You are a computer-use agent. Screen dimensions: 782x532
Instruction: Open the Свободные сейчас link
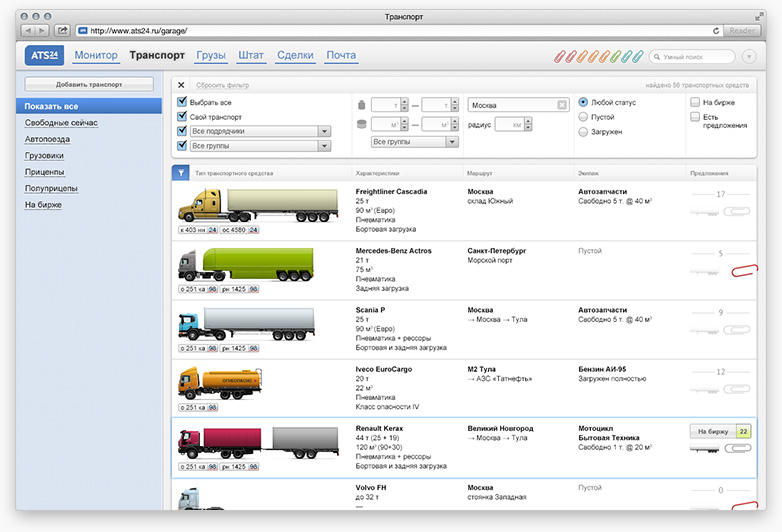coord(61,123)
